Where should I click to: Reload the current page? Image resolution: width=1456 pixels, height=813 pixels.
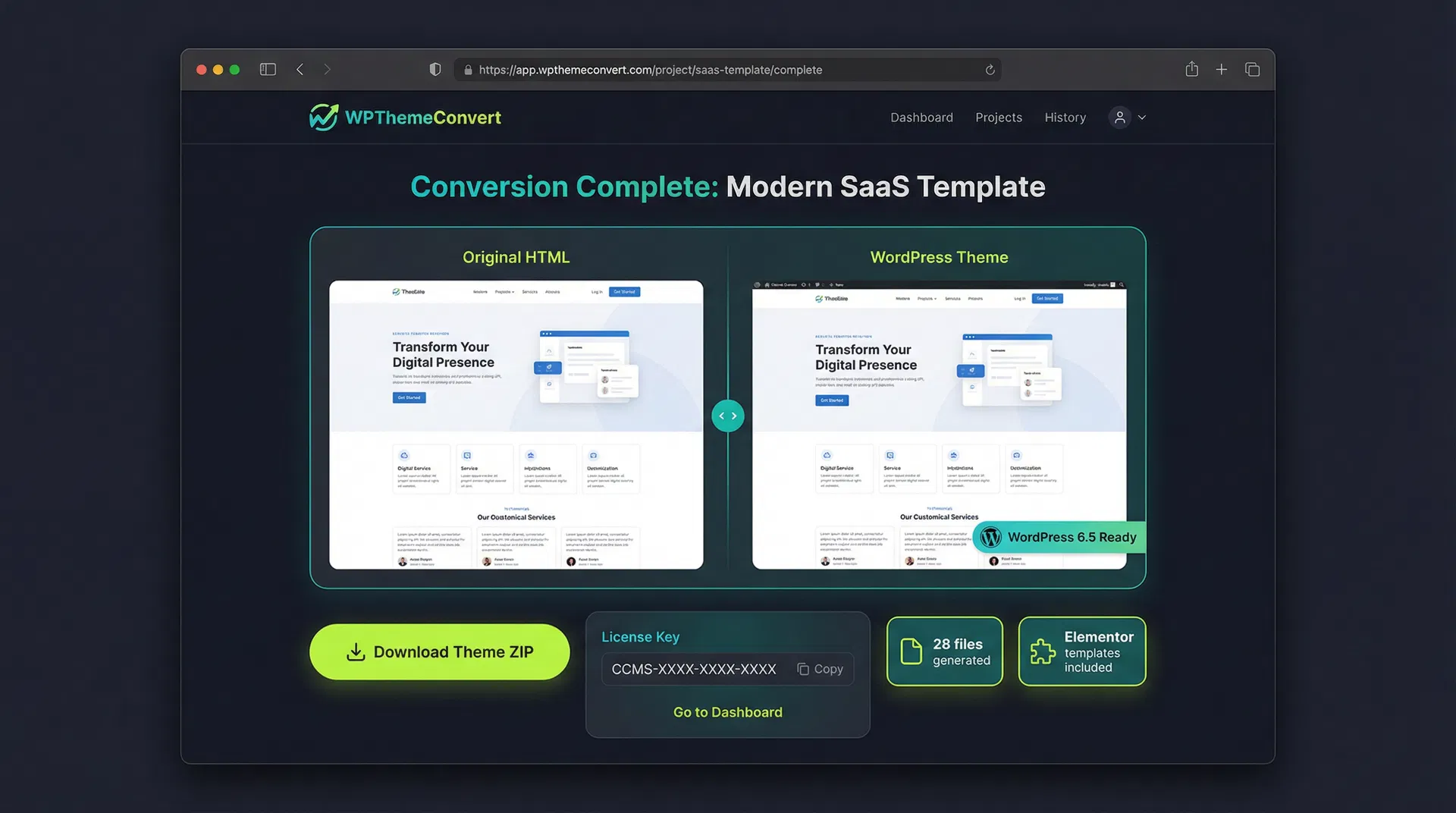(x=990, y=70)
